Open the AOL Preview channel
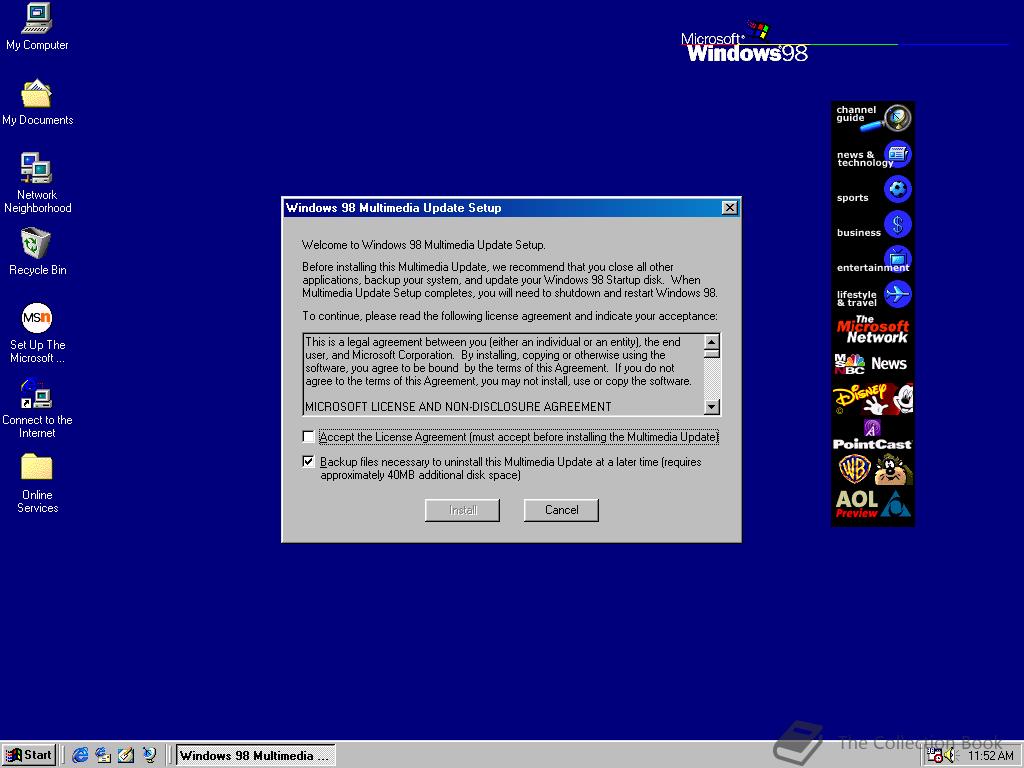Viewport: 1024px width, 768px height. (x=873, y=504)
